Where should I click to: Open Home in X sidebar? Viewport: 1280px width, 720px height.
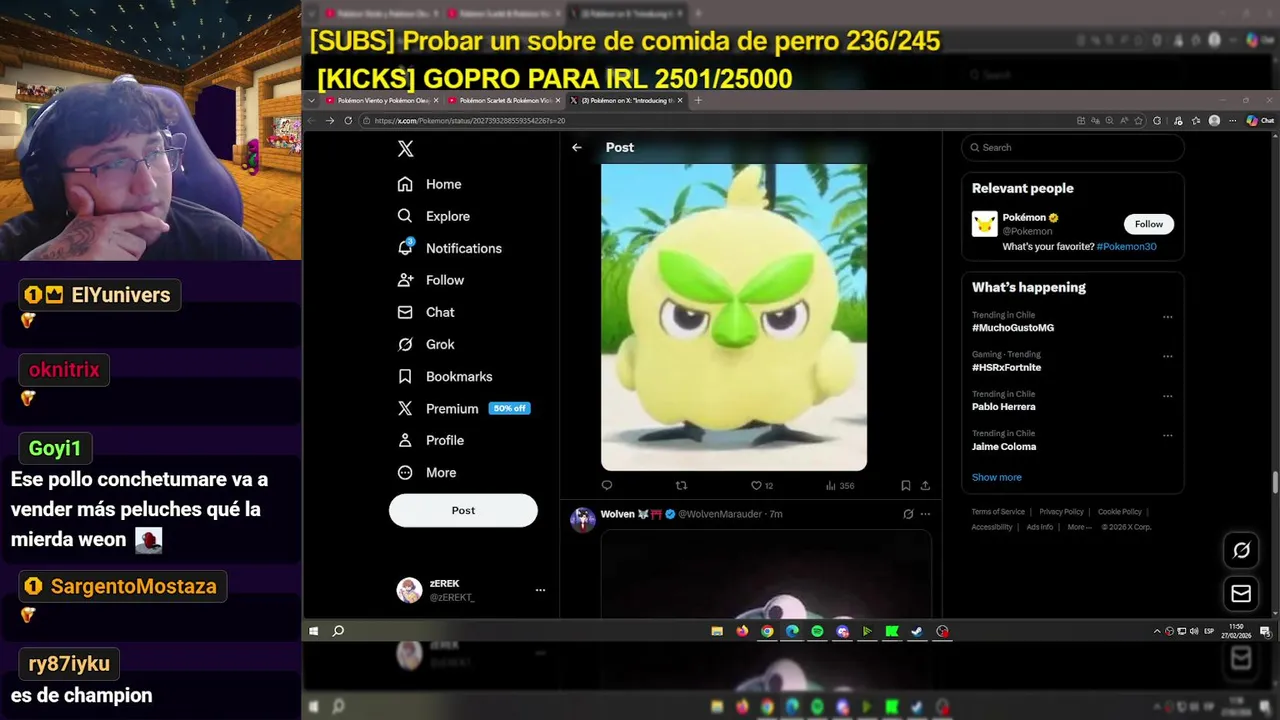click(430, 184)
